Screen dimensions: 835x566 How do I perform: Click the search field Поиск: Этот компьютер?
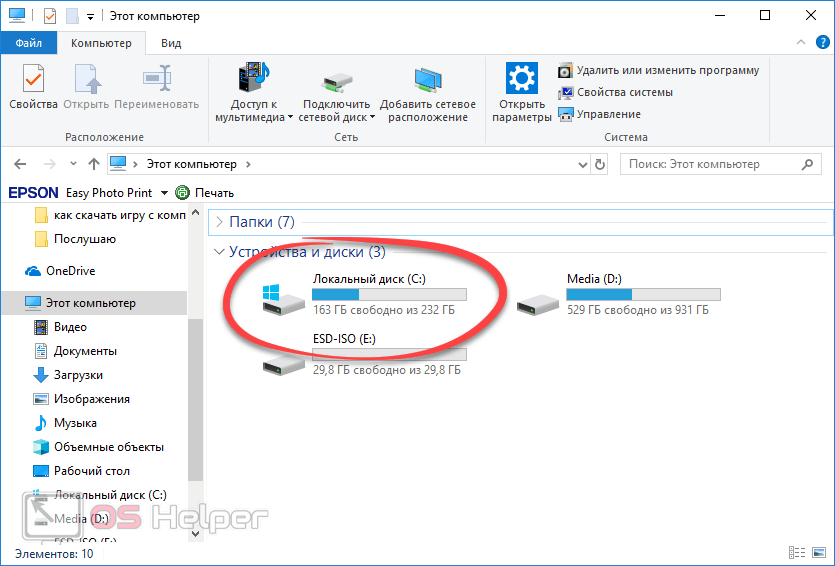710,164
